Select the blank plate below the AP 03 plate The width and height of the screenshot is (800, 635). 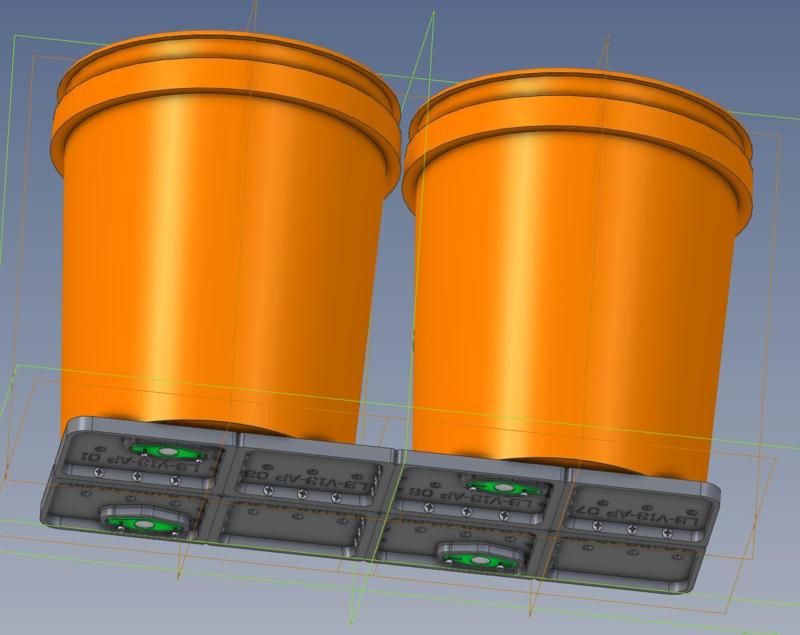pyautogui.click(x=291, y=529)
